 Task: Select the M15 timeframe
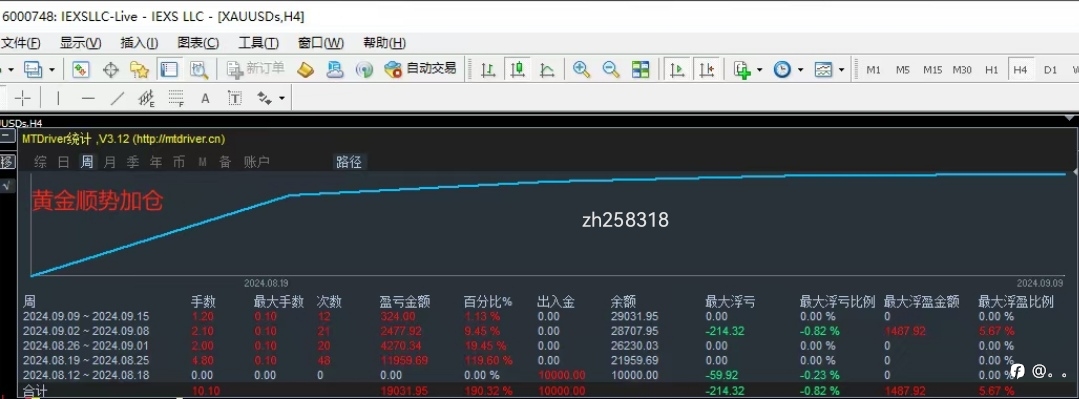point(932,69)
